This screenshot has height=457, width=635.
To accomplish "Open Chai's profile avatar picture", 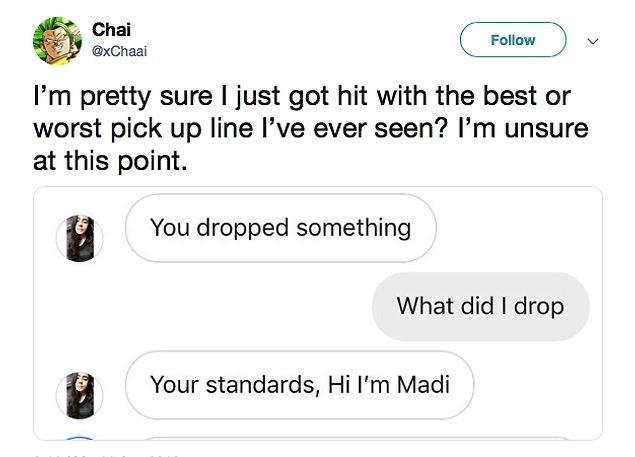I will [57, 41].
